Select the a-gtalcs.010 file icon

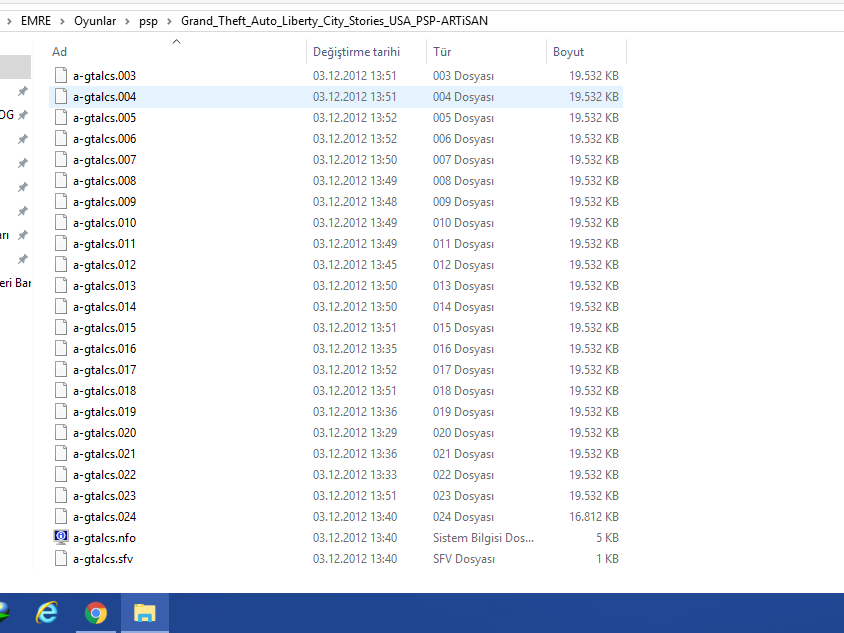(x=61, y=223)
